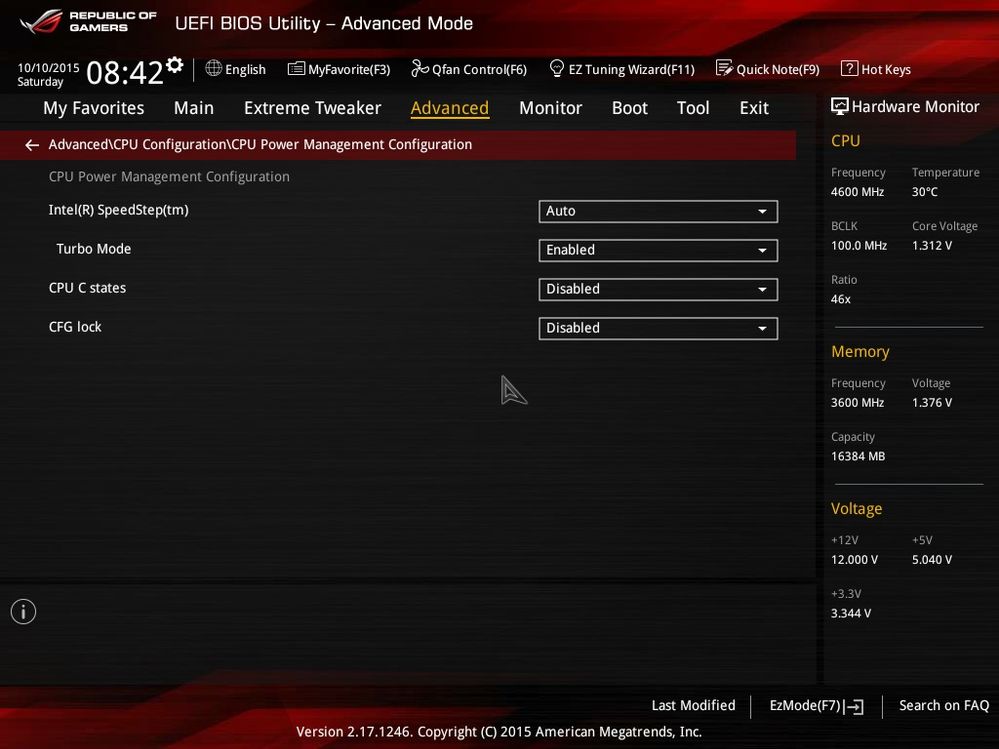Open CPU C states Disabled dropdown

pyautogui.click(x=658, y=289)
